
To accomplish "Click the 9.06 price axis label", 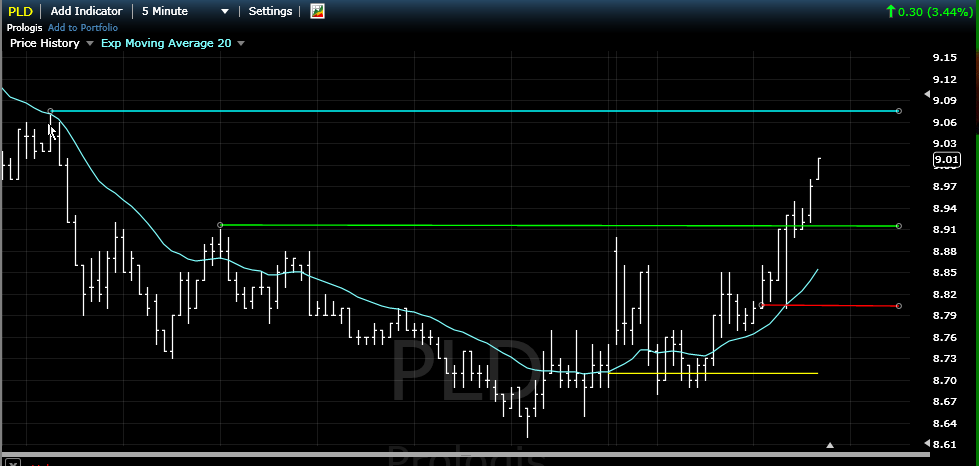I will pyautogui.click(x=945, y=122).
